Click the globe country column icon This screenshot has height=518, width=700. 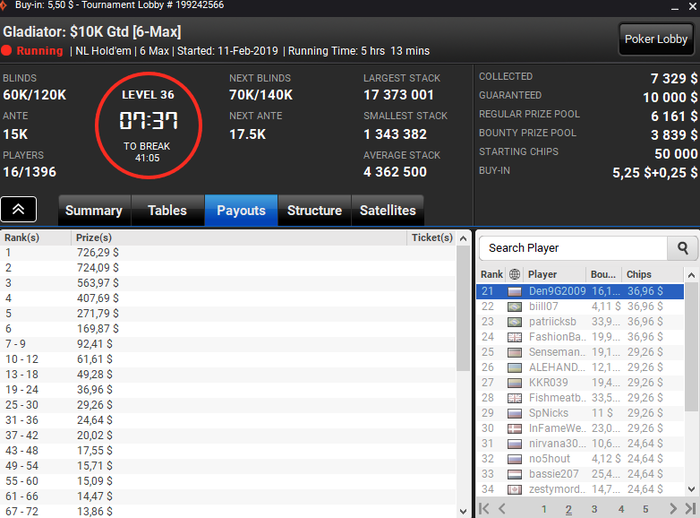(514, 274)
